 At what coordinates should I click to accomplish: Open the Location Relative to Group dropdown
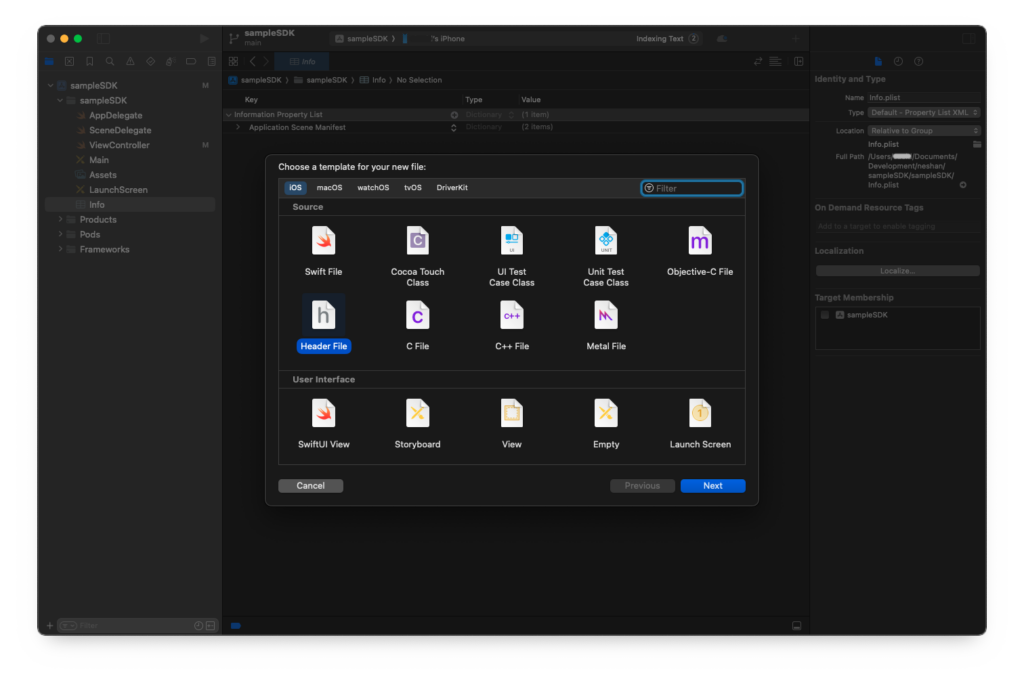(x=924, y=131)
